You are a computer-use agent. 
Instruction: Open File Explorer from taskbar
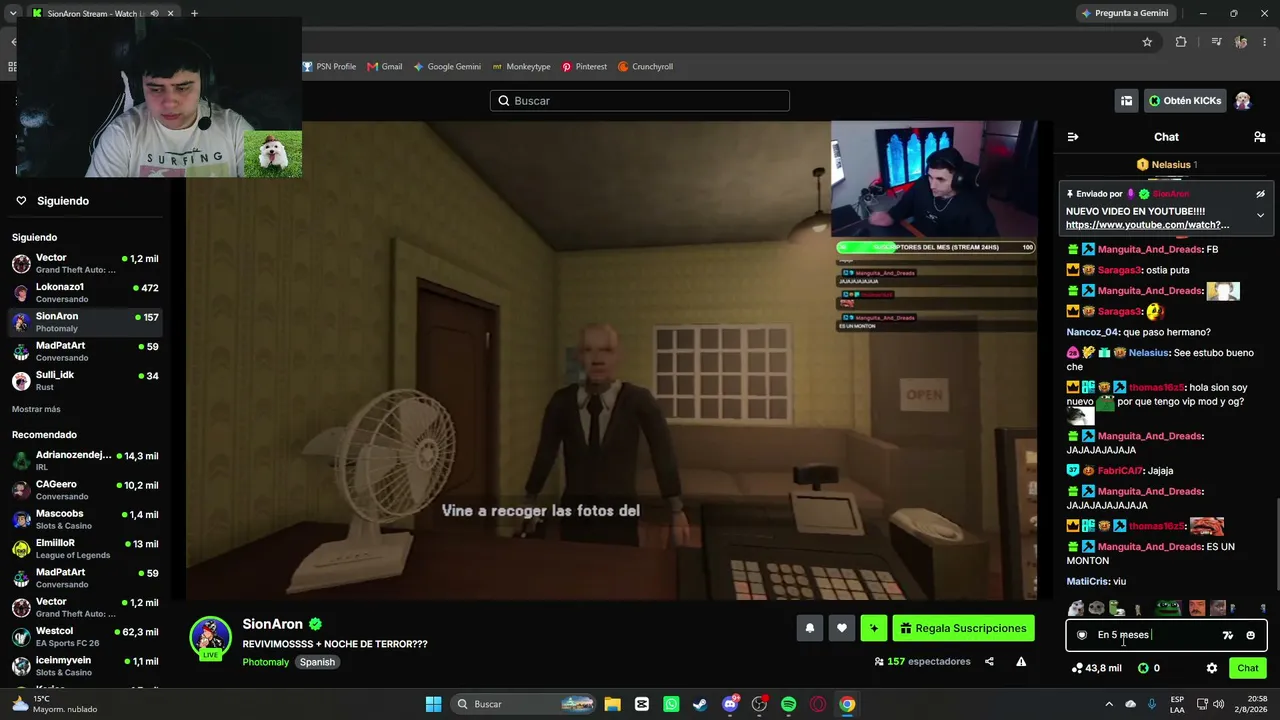[613, 704]
